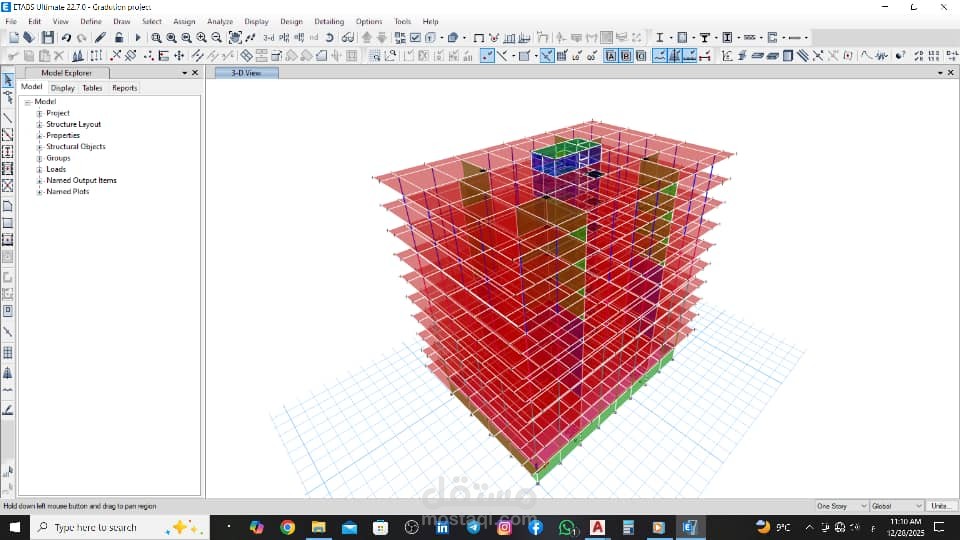
Task: Open Chrome from the taskbar
Action: (x=287, y=527)
